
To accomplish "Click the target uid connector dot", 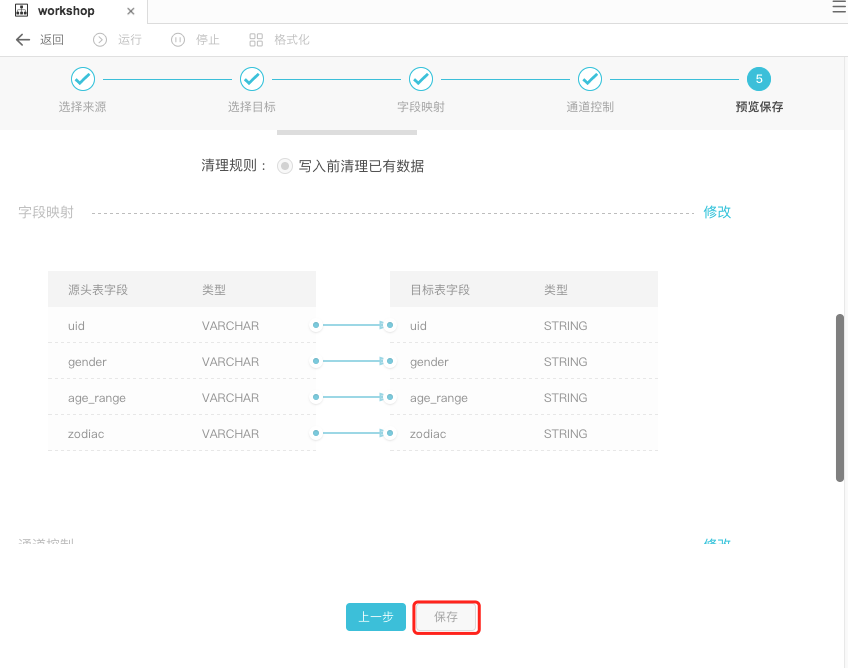I will point(390,325).
